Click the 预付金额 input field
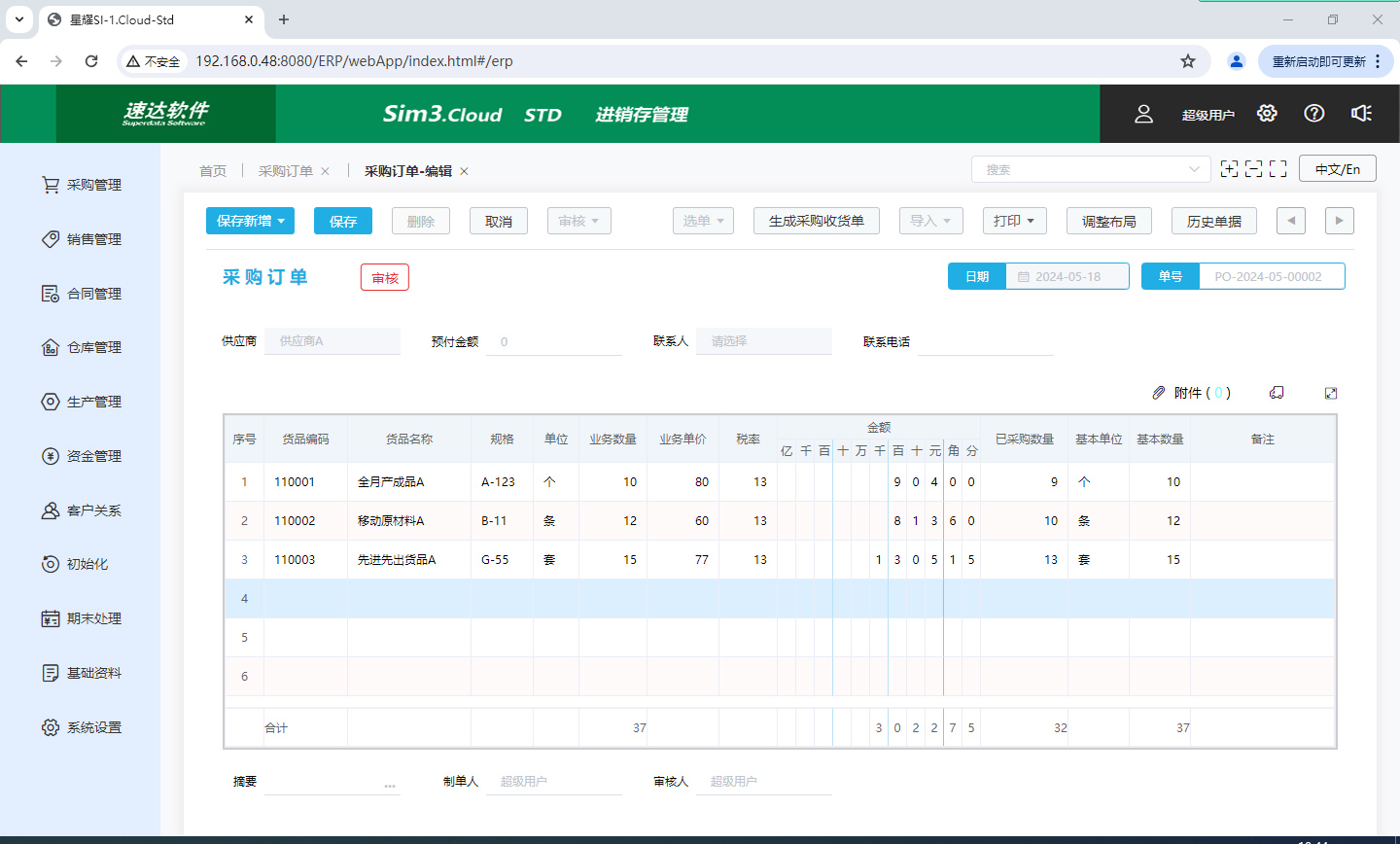Image resolution: width=1400 pixels, height=844 pixels. (x=553, y=341)
